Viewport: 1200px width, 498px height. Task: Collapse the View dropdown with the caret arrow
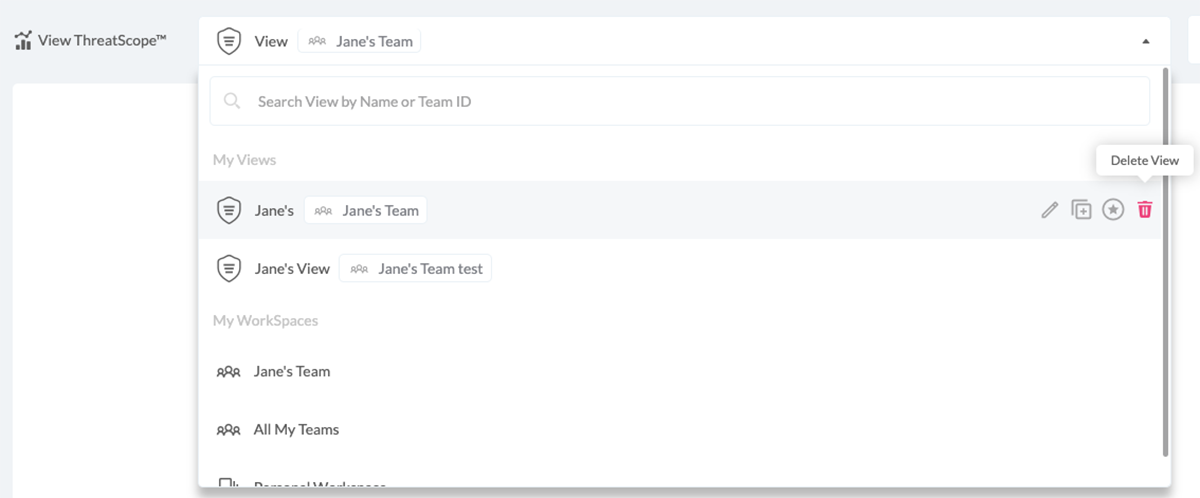click(x=1145, y=42)
